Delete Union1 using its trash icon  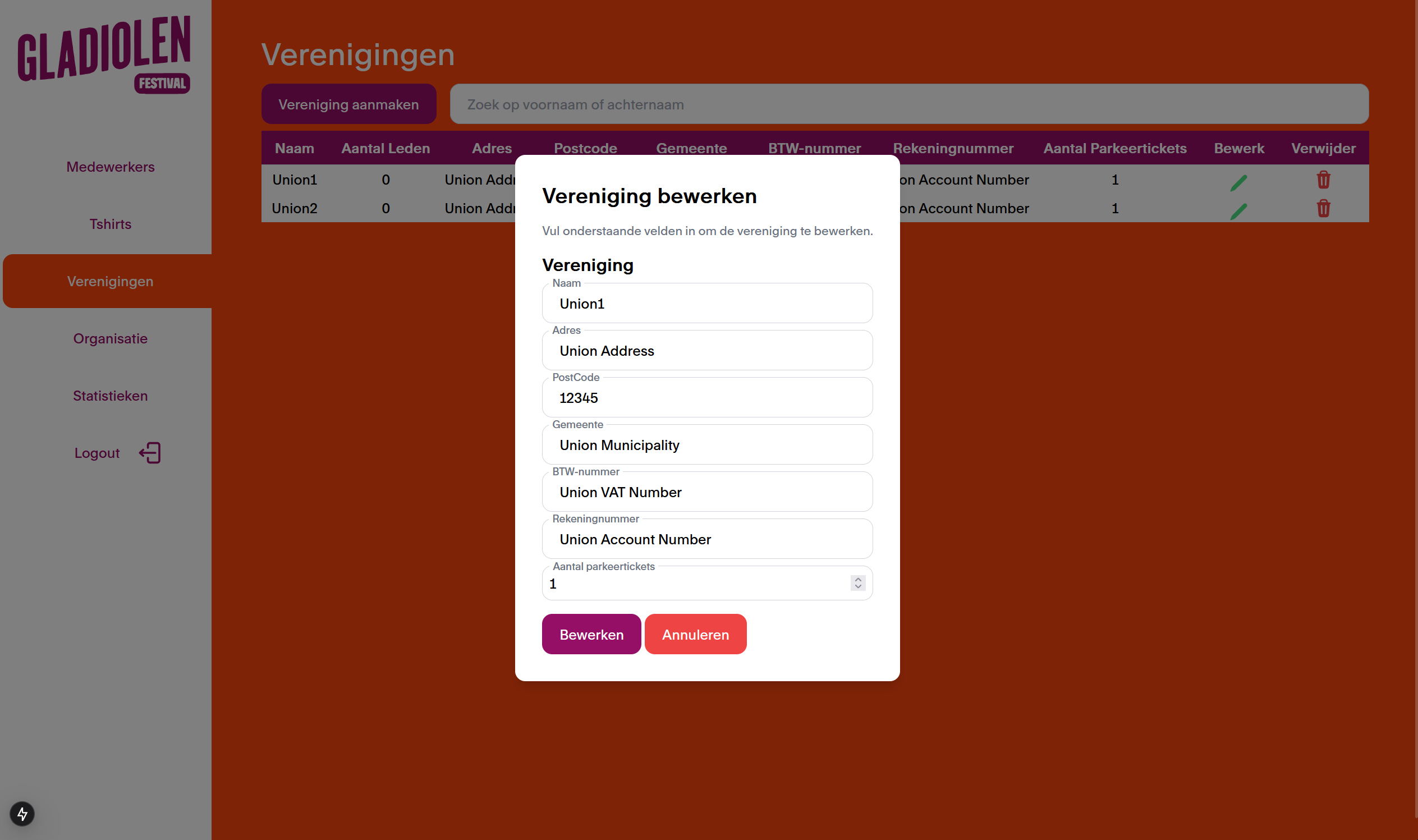coord(1323,180)
